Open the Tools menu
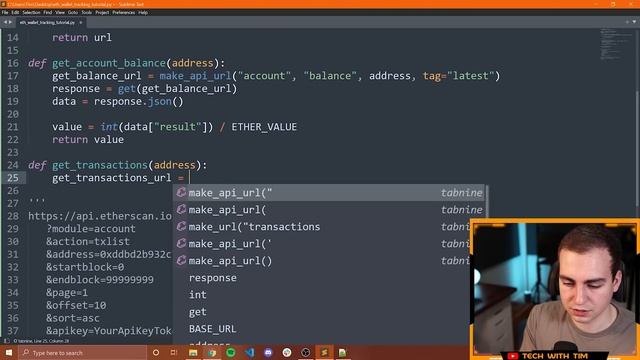 click(87, 13)
